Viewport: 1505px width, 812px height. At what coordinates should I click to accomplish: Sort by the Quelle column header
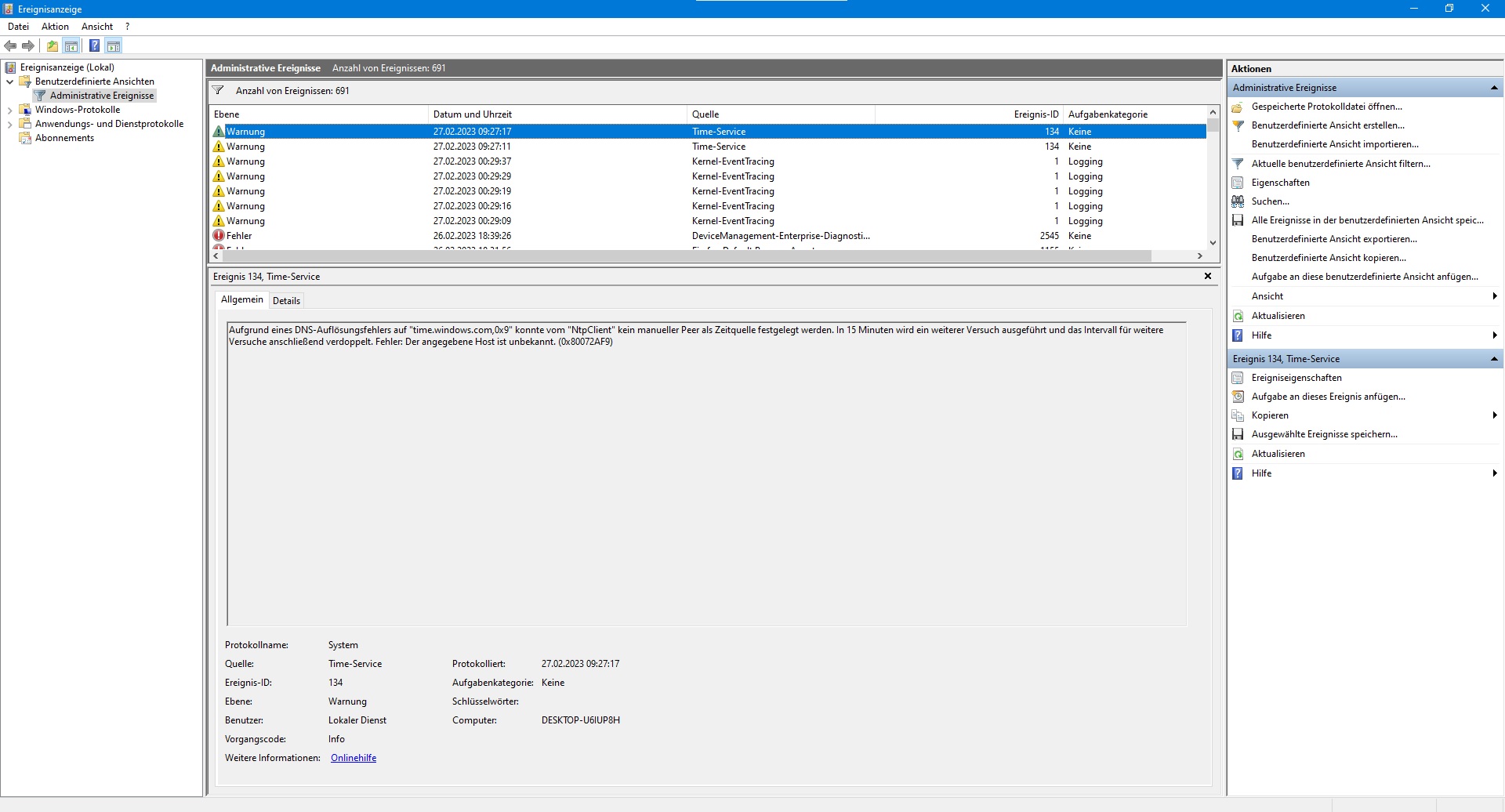(781, 114)
